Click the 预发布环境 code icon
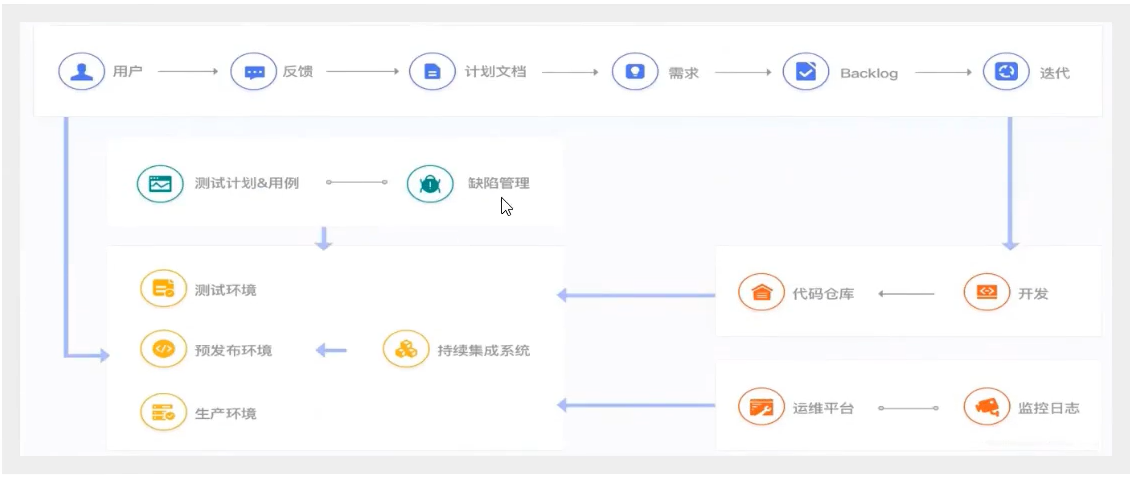The width and height of the screenshot is (1138, 480). (x=163, y=350)
